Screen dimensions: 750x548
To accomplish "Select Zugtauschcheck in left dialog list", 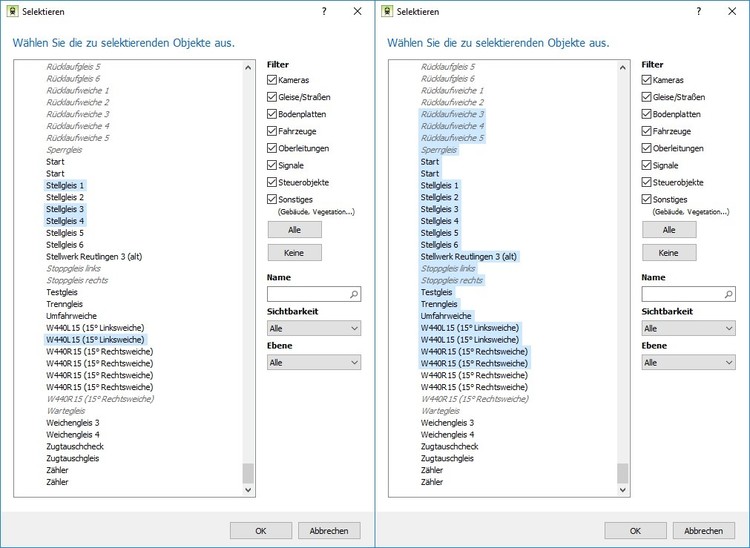I will click(x=75, y=446).
